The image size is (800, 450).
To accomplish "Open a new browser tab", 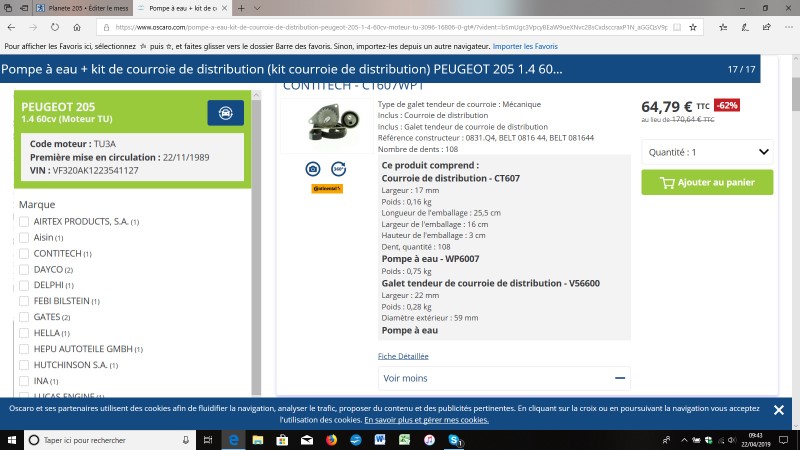I will tap(241, 8).
